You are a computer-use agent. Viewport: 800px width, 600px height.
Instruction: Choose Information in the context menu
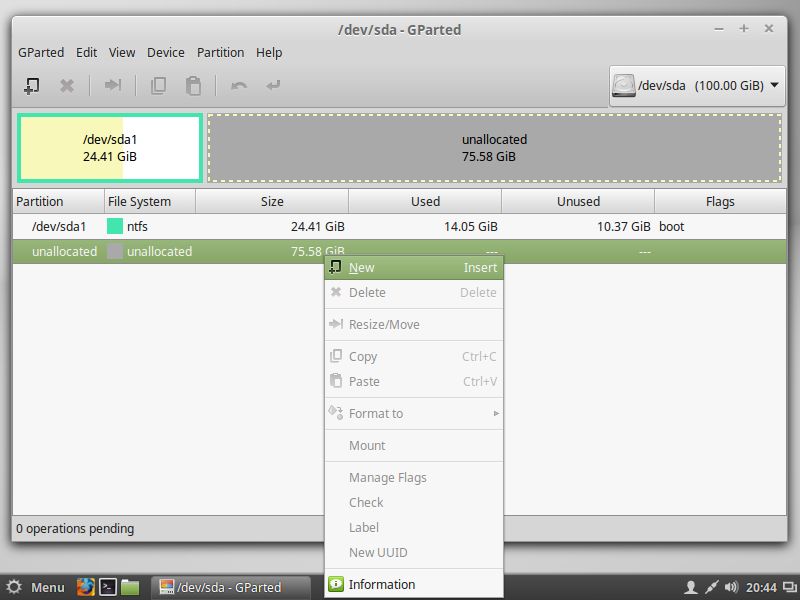[414, 585]
